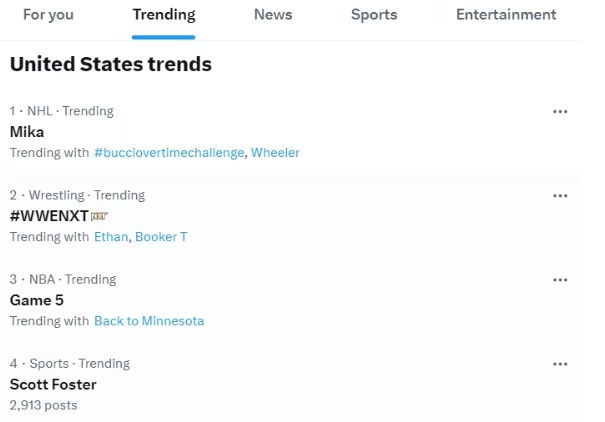
Task: Open more options for Game 5 trend
Action: pyautogui.click(x=560, y=280)
